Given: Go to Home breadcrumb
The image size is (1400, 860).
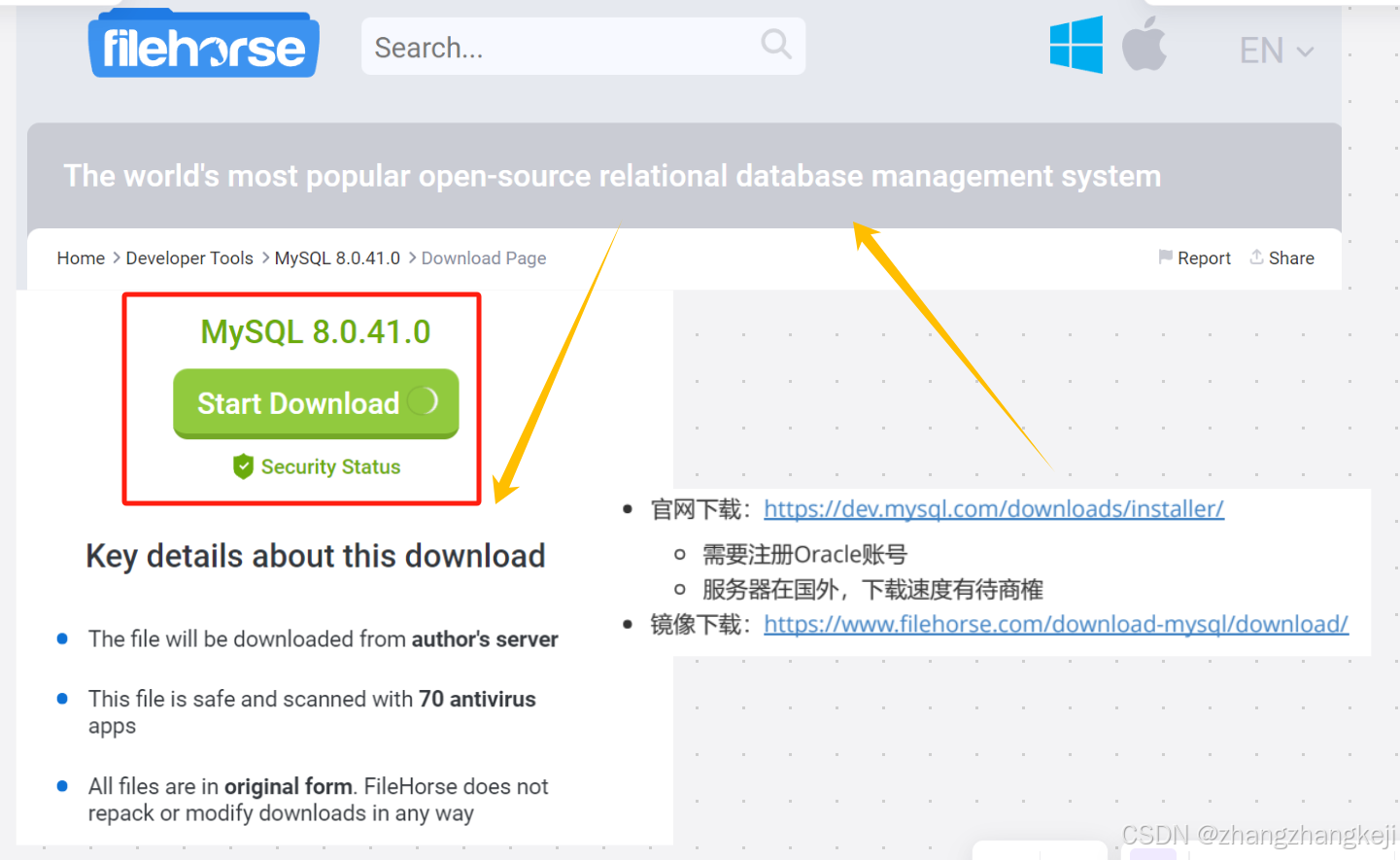Looking at the screenshot, I should (81, 258).
